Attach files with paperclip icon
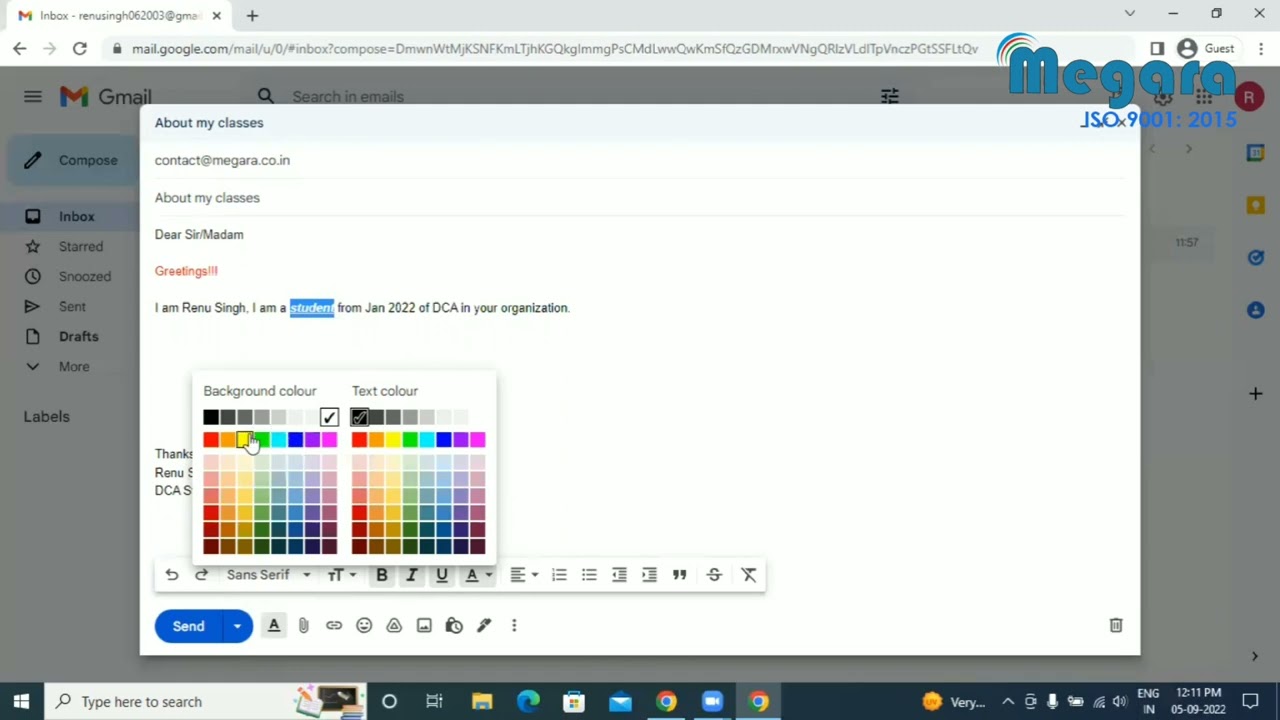 point(304,626)
